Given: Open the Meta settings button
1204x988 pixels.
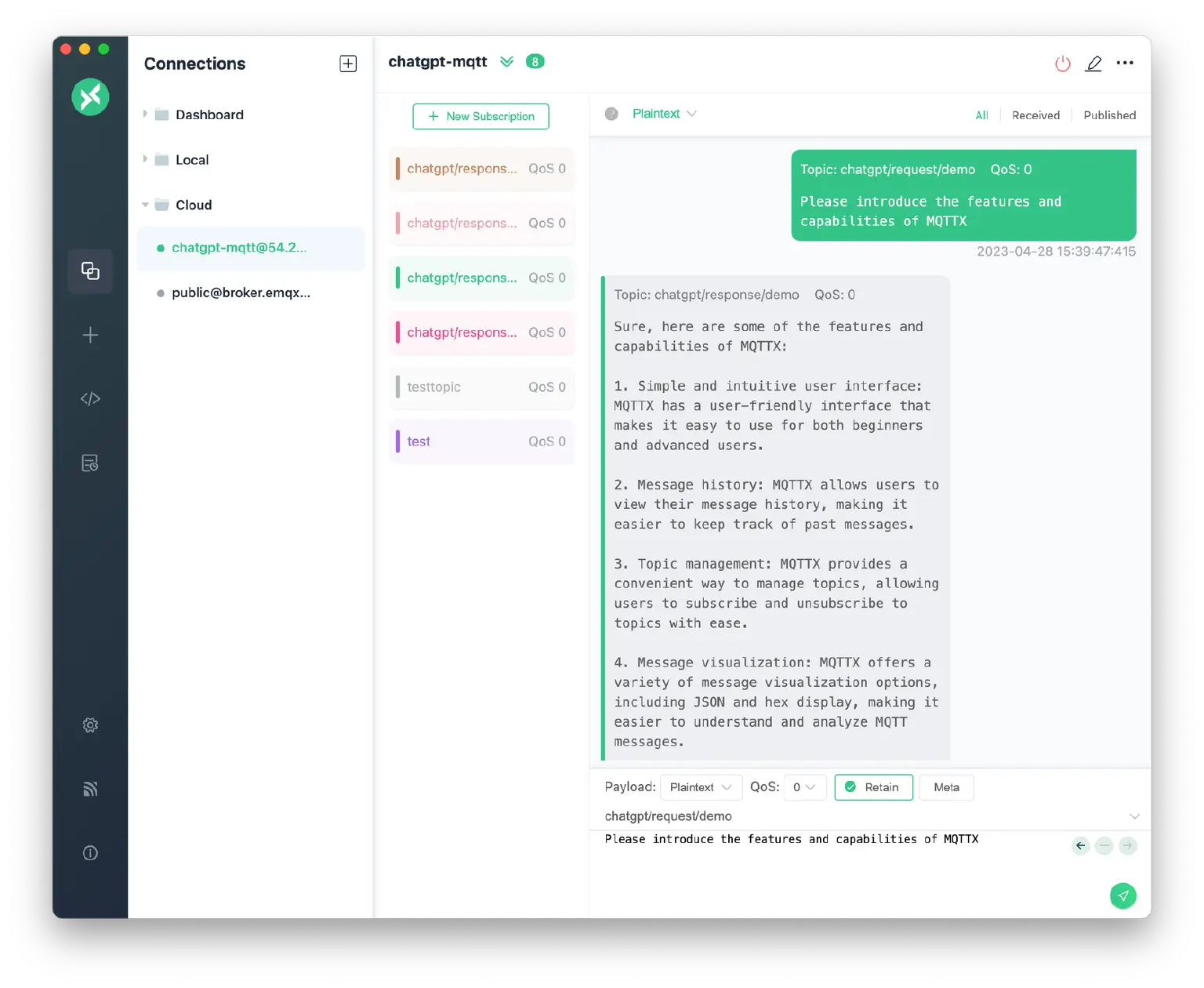Looking at the screenshot, I should (x=946, y=787).
